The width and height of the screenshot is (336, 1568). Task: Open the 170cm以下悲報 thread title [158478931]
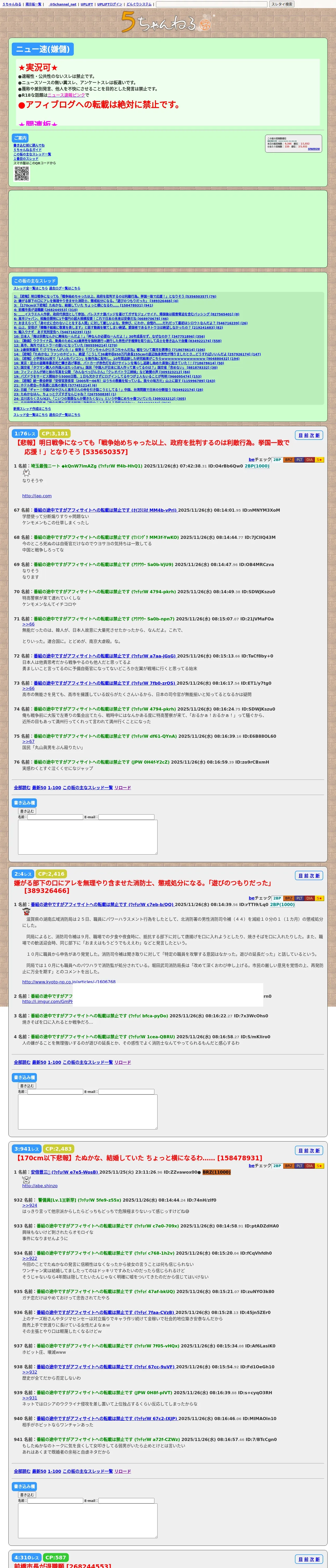coord(138,1158)
